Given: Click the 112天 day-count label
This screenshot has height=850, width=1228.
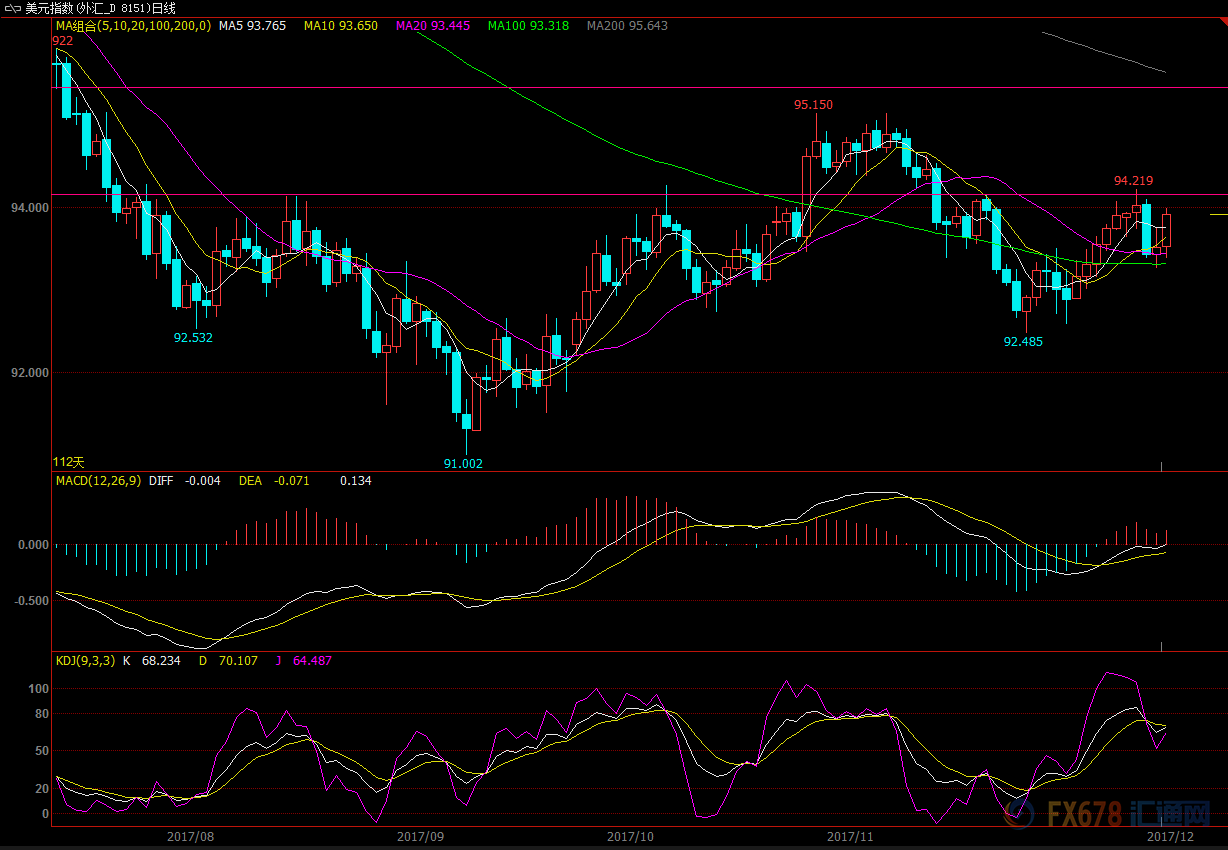Looking at the screenshot, I should [69, 461].
